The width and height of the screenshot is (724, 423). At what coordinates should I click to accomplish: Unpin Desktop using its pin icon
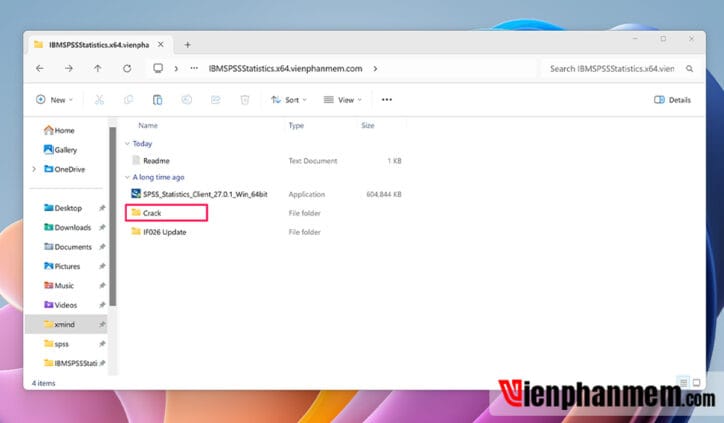pos(102,208)
